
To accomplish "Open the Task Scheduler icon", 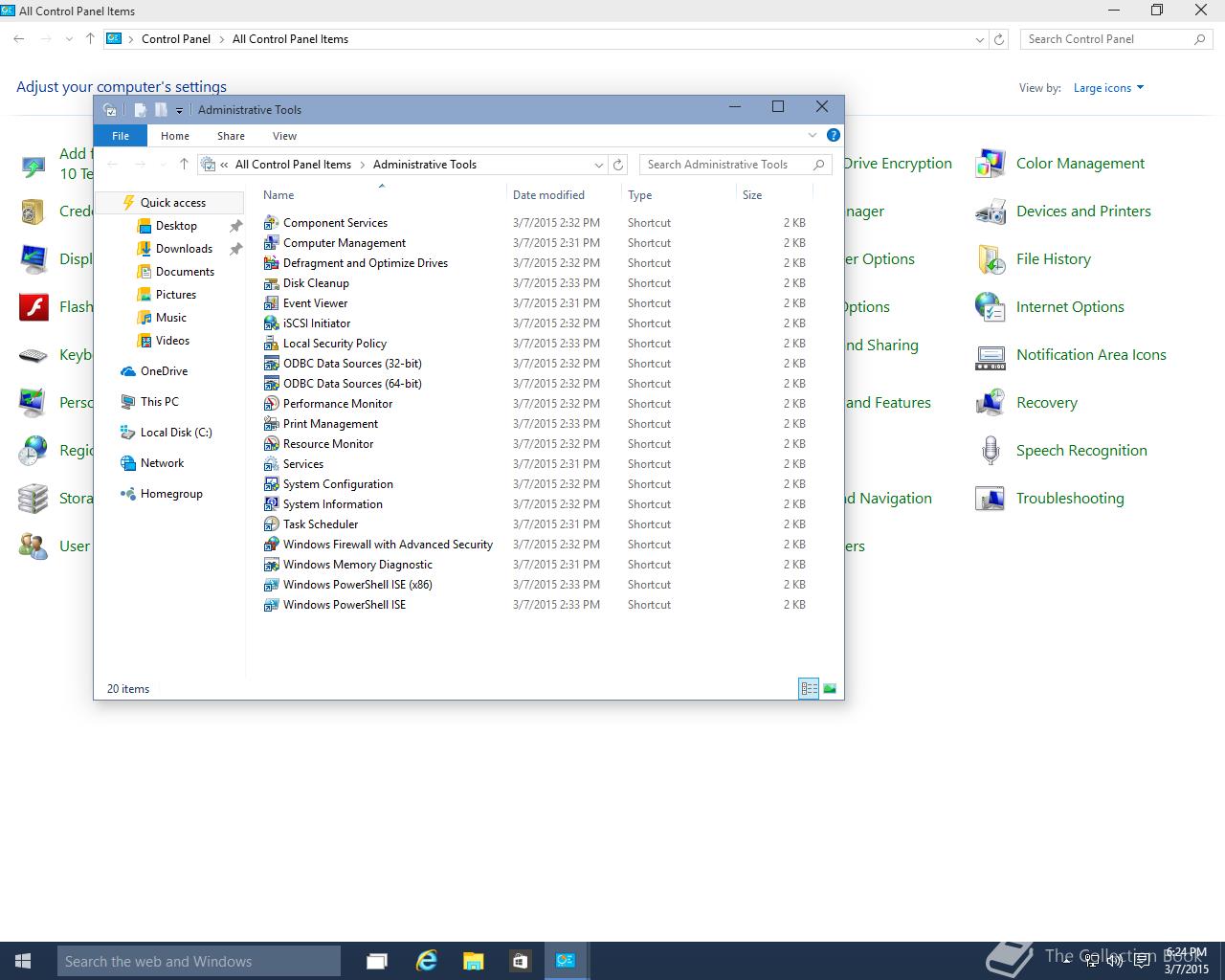I will [272, 523].
